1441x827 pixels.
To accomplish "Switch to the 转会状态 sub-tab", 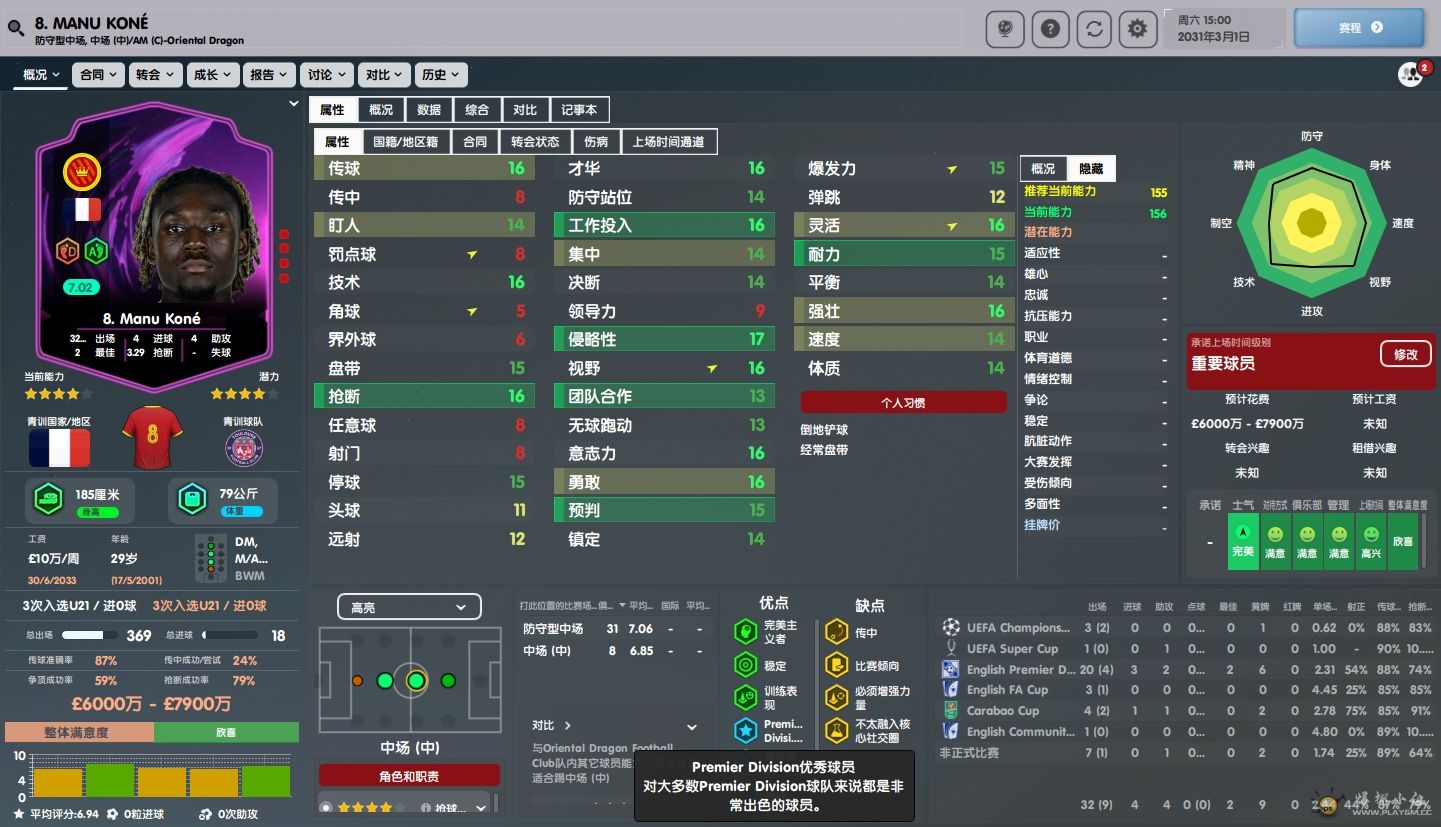I will click(x=535, y=142).
